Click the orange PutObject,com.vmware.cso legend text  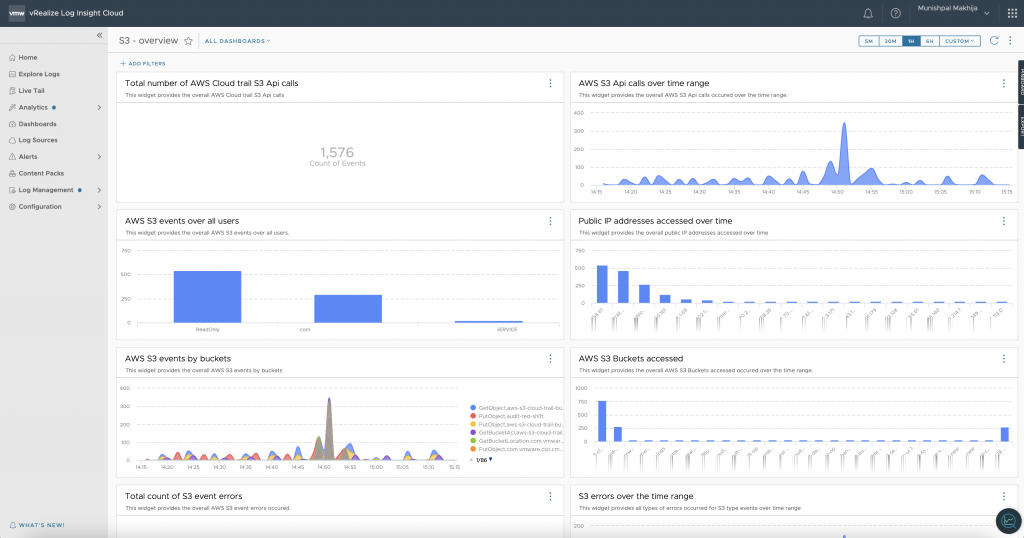[x=520, y=449]
